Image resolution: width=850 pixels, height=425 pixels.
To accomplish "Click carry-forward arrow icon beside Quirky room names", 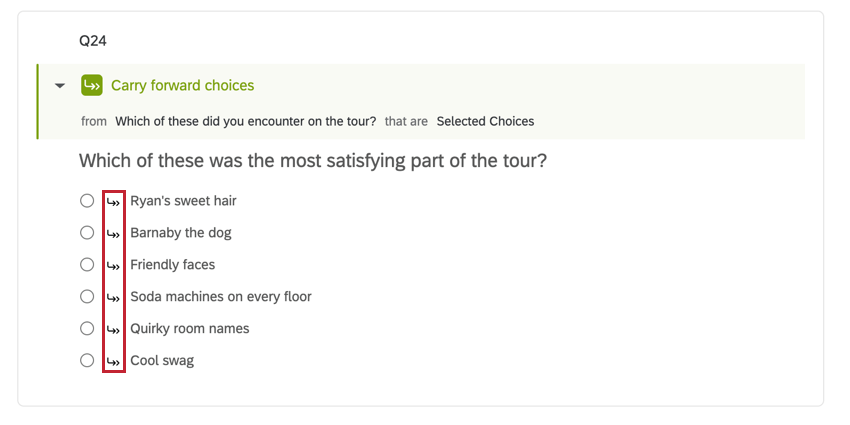I will pyautogui.click(x=113, y=329).
